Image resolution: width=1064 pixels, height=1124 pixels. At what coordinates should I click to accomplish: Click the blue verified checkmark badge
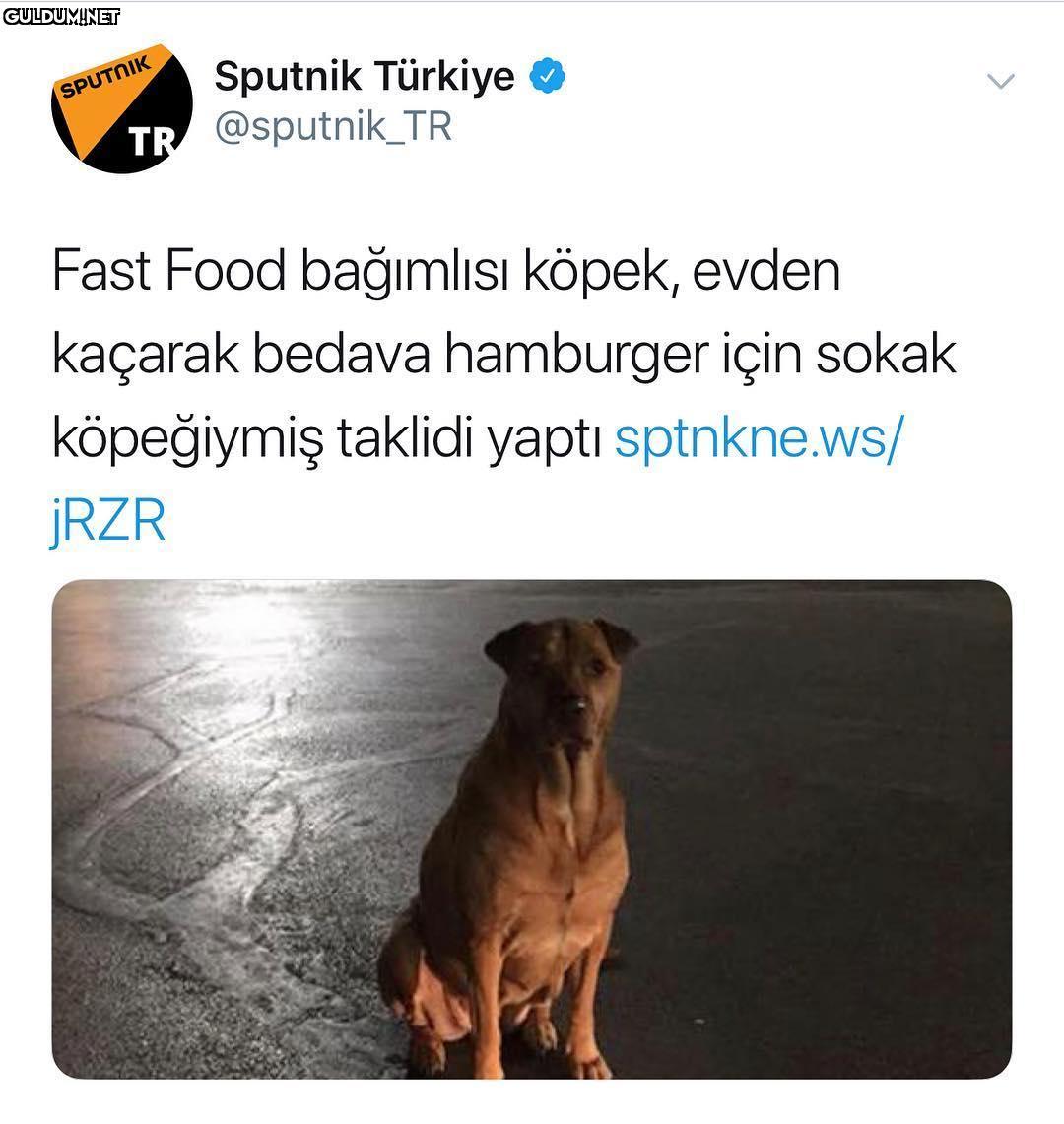pos(547,76)
